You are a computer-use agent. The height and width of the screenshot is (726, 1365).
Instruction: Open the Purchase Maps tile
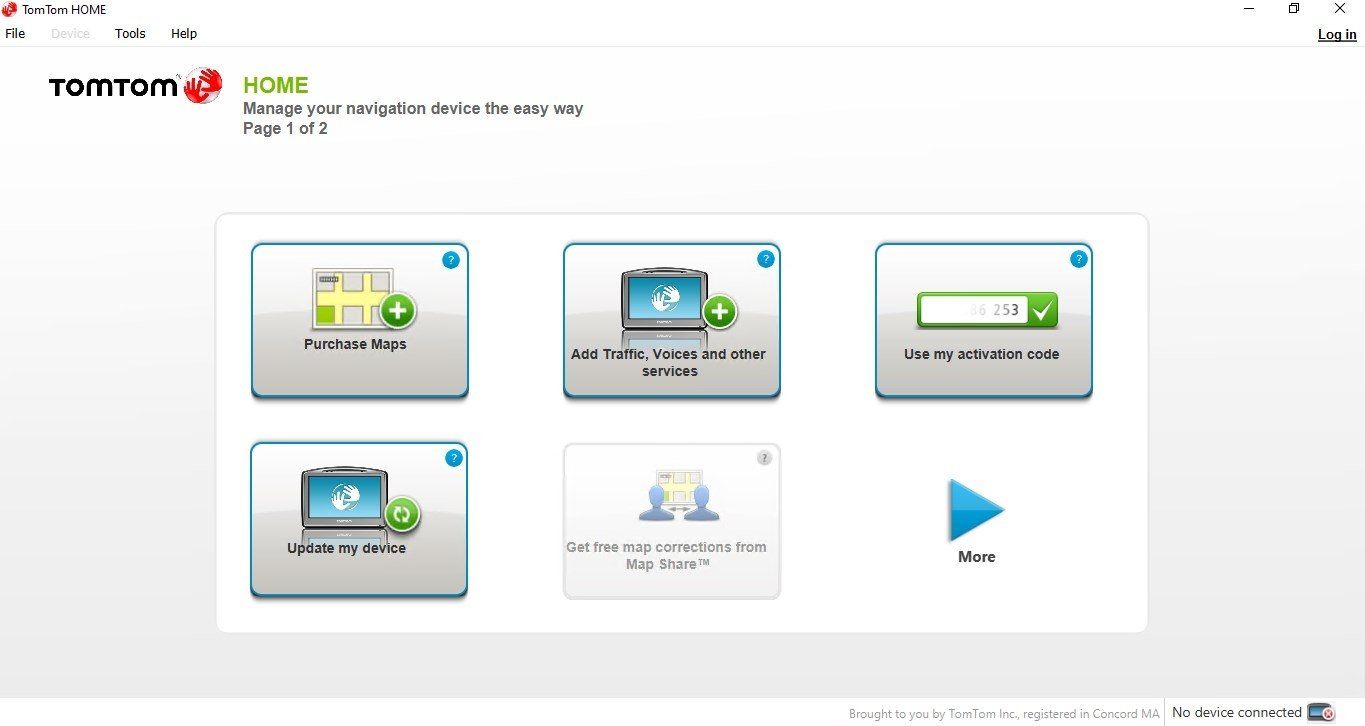(359, 320)
